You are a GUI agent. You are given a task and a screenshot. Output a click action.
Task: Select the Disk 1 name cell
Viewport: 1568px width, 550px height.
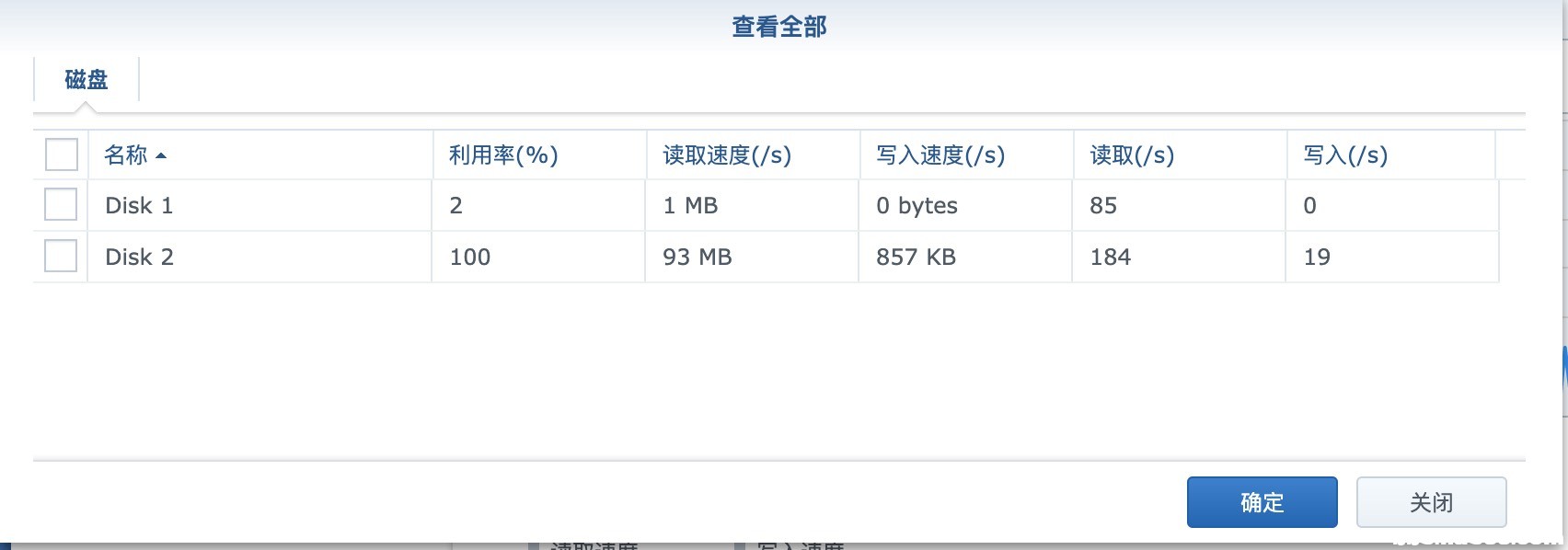259,205
